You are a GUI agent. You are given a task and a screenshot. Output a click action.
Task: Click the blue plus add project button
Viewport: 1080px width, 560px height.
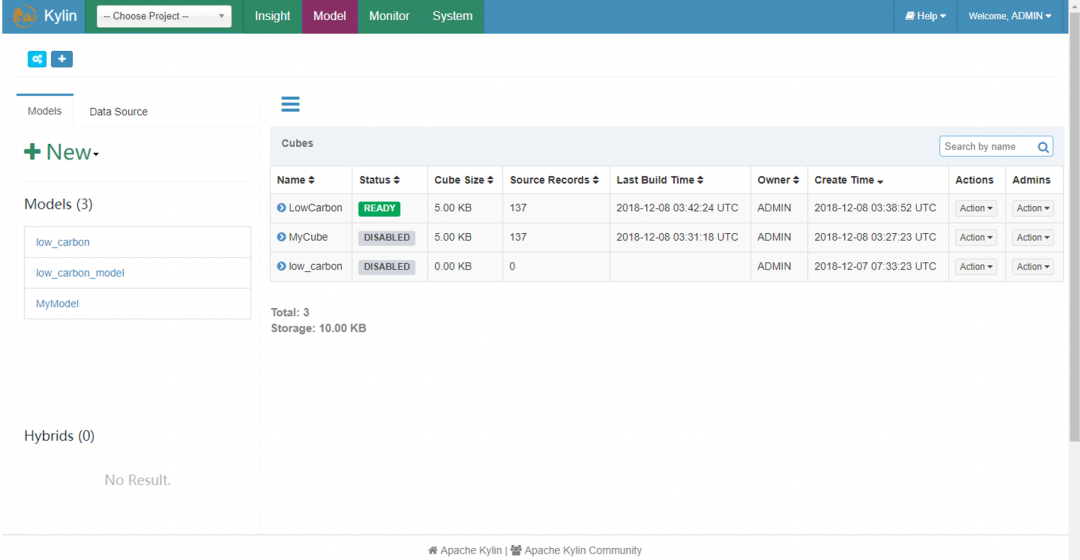point(62,59)
